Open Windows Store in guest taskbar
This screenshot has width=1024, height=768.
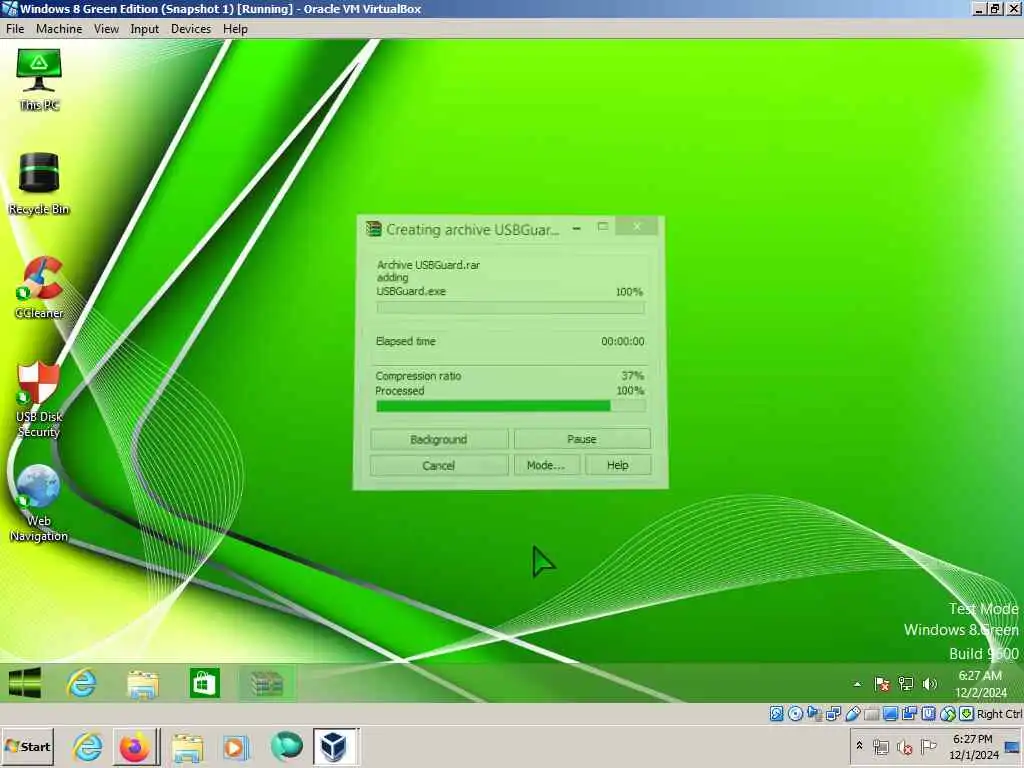tap(204, 683)
